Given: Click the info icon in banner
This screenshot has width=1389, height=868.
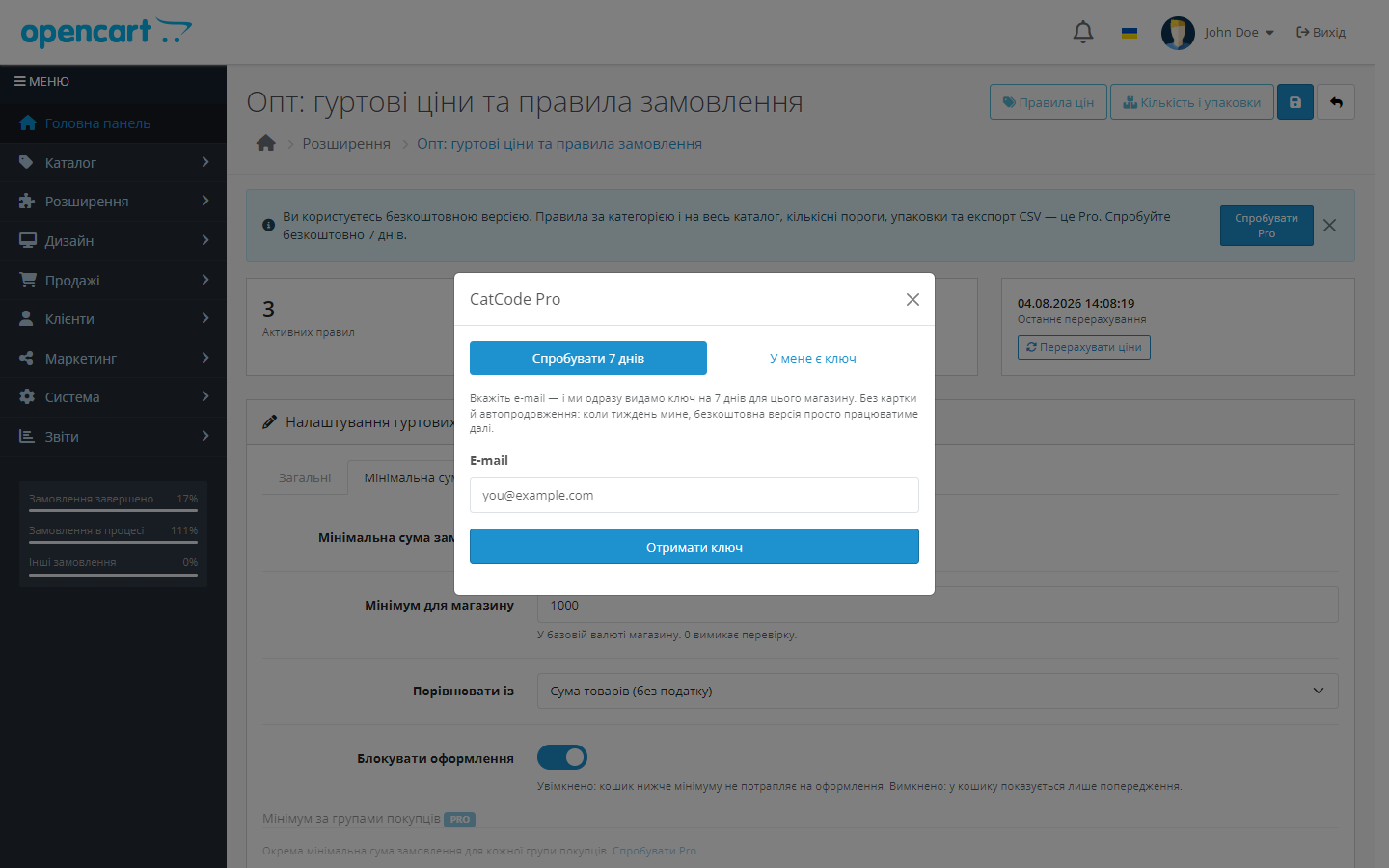Looking at the screenshot, I should tap(269, 225).
